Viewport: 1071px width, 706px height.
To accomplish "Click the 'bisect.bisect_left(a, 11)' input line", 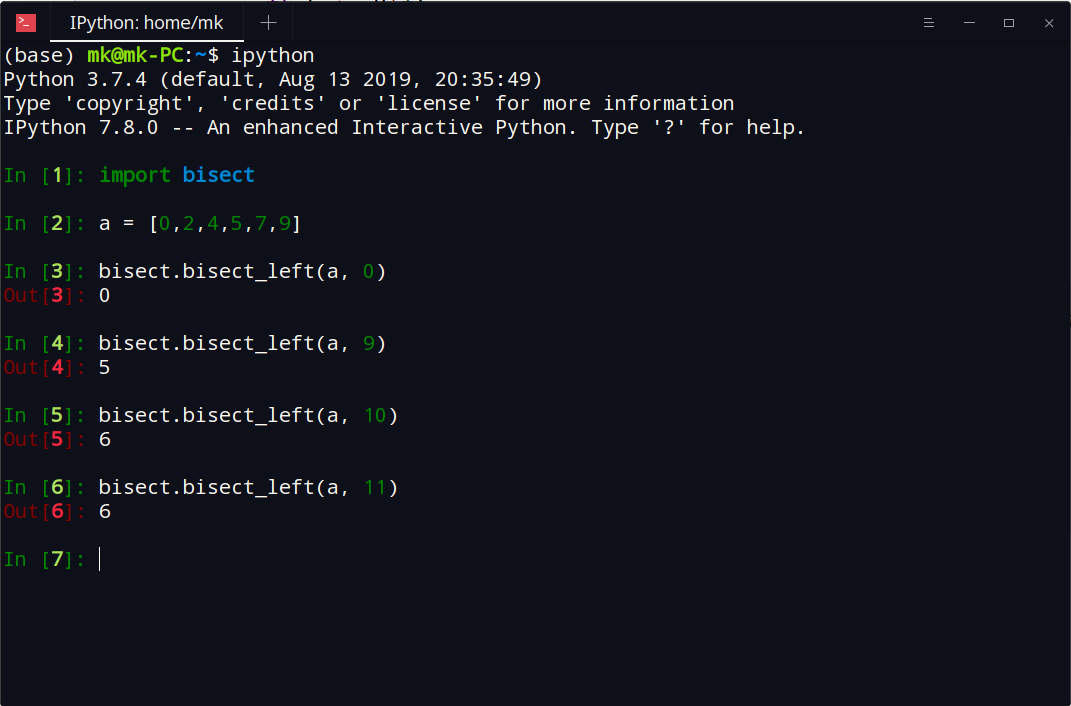I will tap(249, 488).
